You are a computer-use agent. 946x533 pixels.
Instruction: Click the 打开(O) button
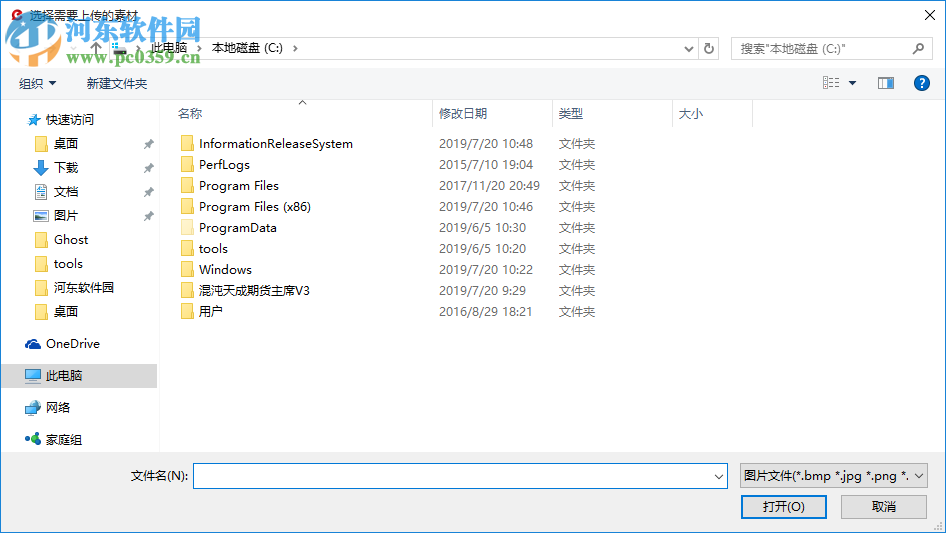tap(784, 506)
